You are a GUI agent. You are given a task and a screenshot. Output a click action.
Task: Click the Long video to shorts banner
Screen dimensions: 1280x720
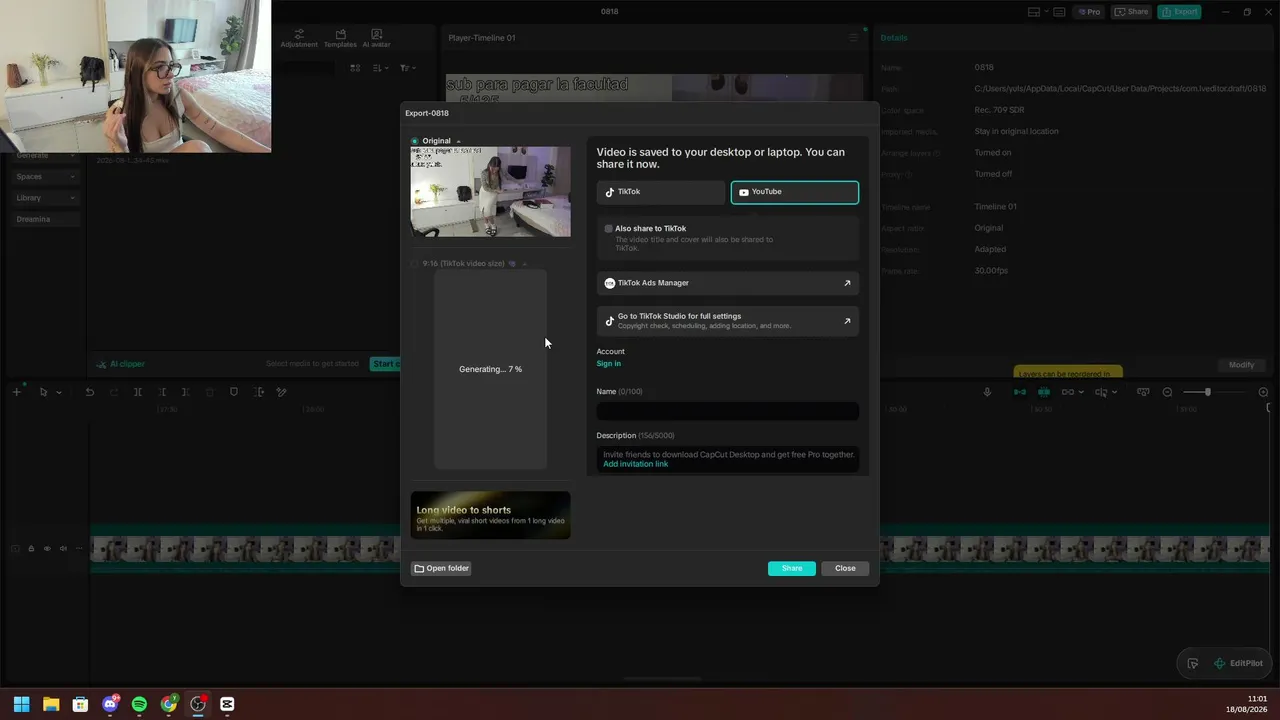[x=491, y=515]
